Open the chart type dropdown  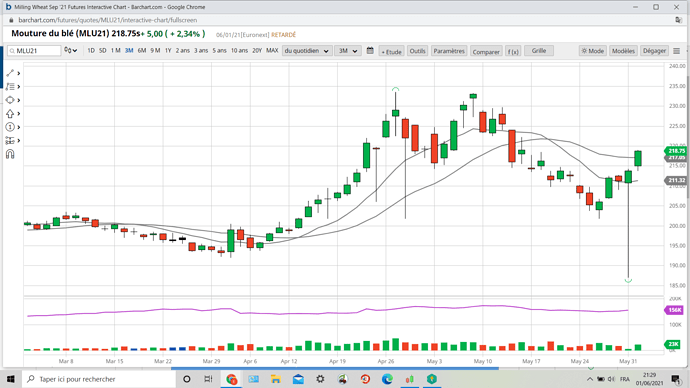pyautogui.click(x=70, y=51)
